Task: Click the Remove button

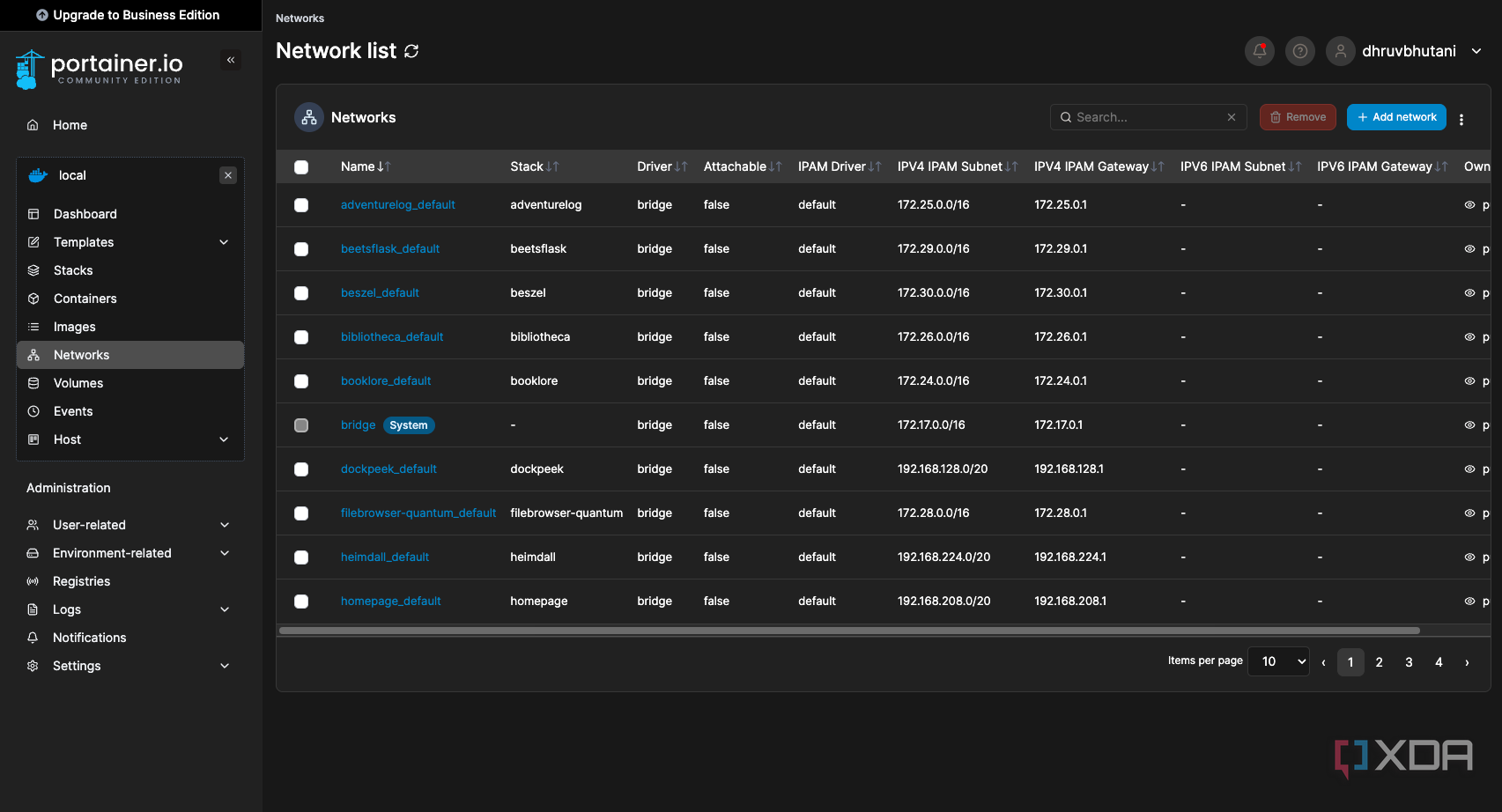Action: [1298, 117]
